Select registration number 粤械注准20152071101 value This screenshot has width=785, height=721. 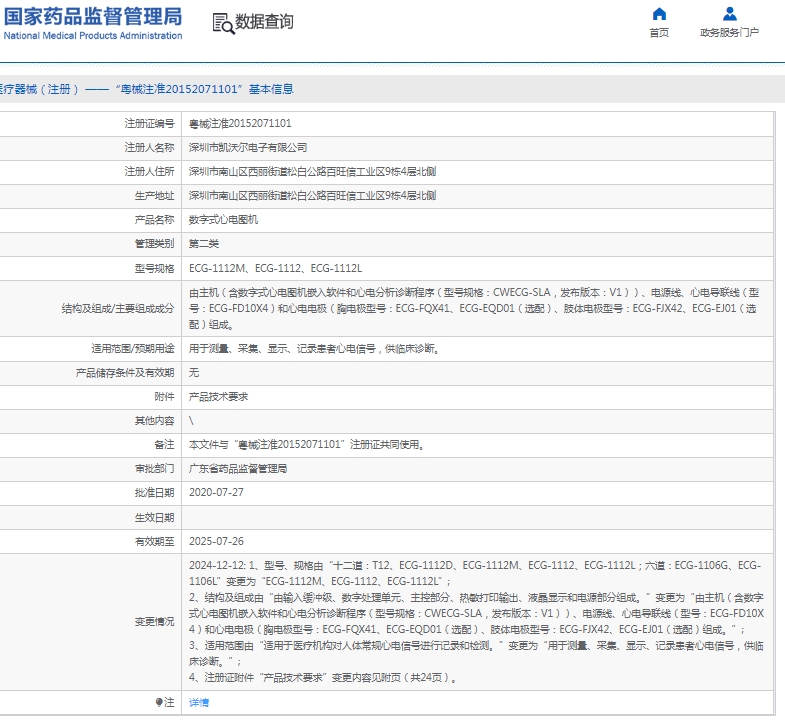tap(240, 123)
